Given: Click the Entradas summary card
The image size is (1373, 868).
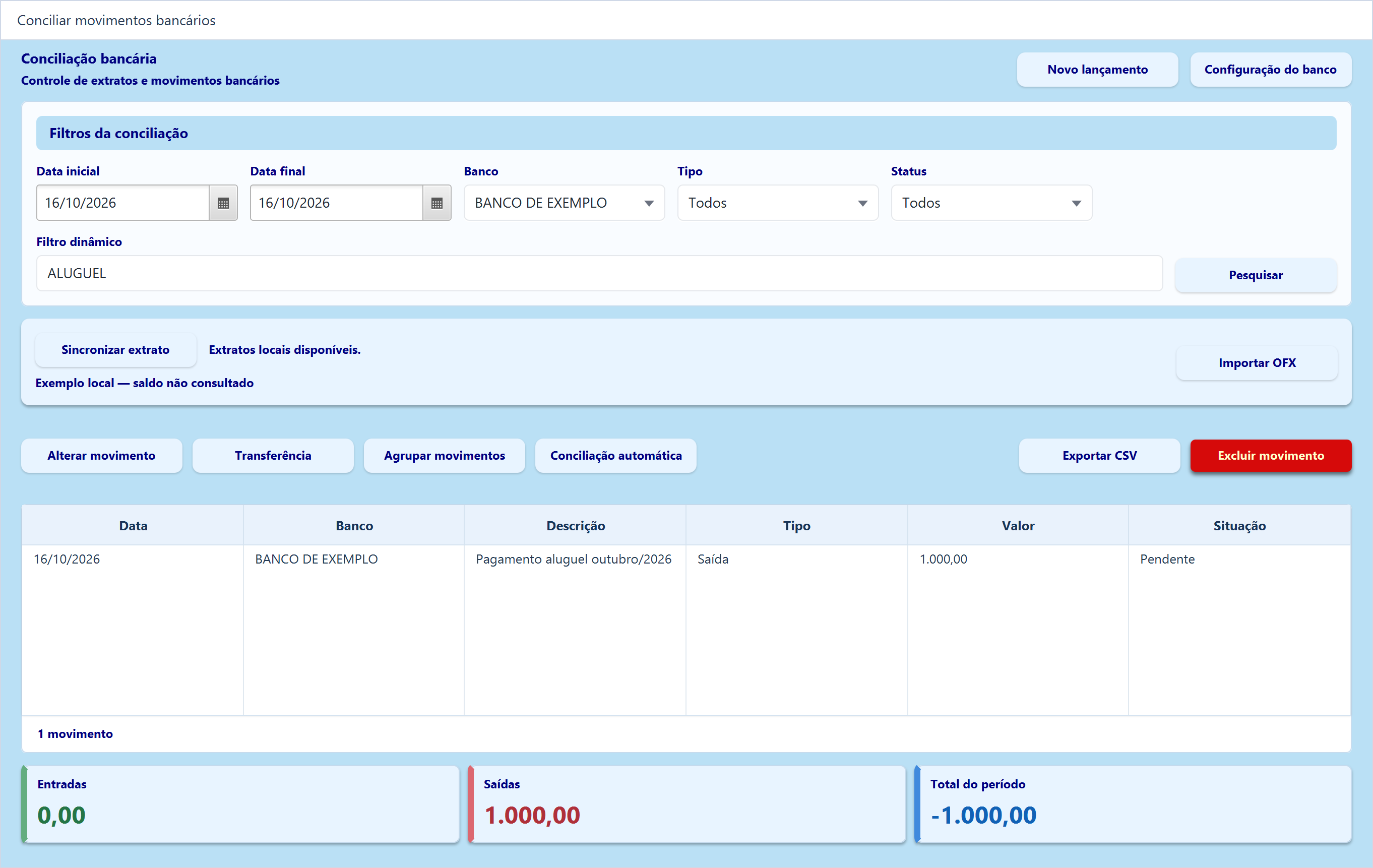Looking at the screenshot, I should pyautogui.click(x=240, y=804).
